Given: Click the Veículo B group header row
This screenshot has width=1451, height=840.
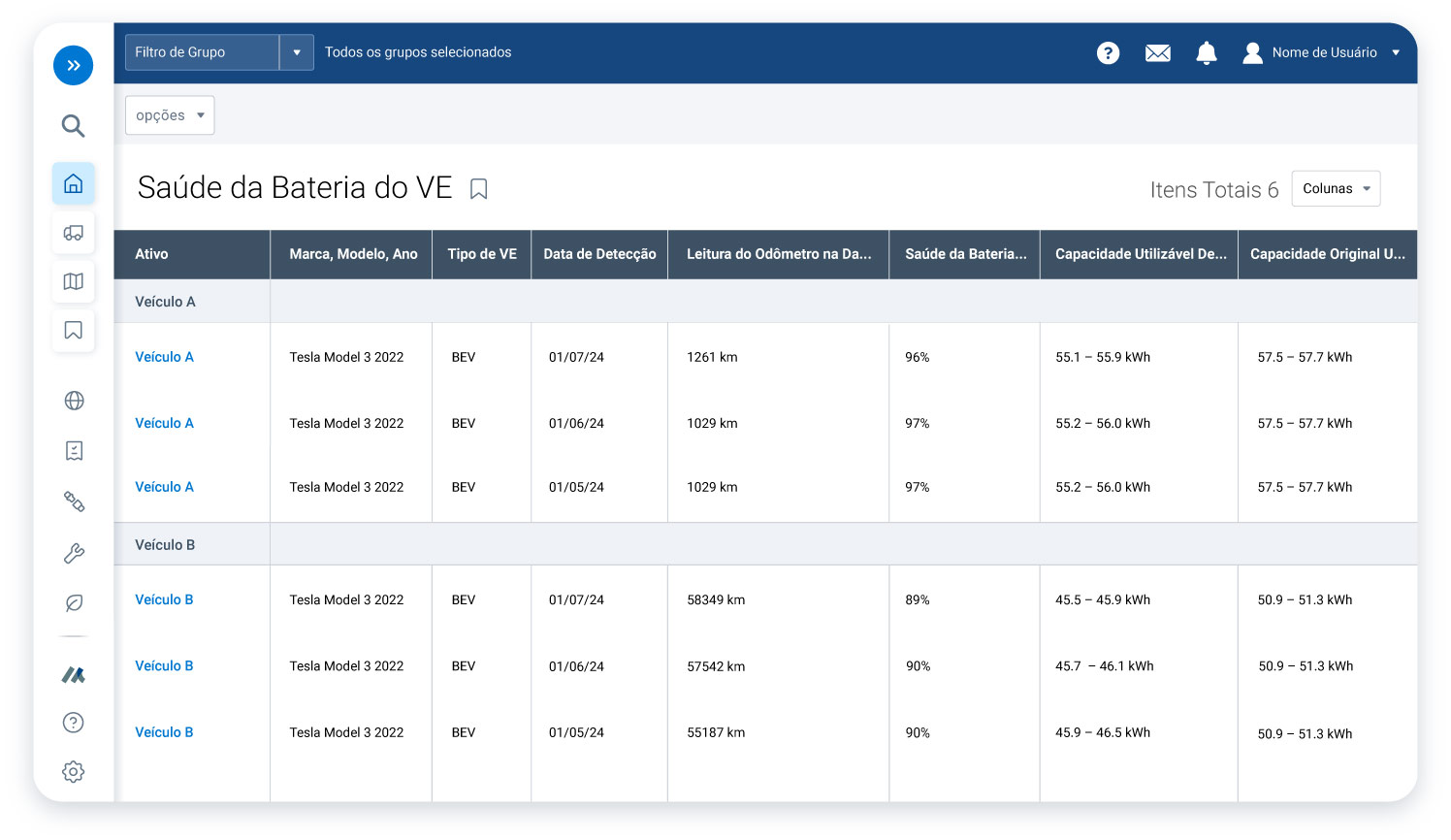Looking at the screenshot, I should [x=165, y=545].
